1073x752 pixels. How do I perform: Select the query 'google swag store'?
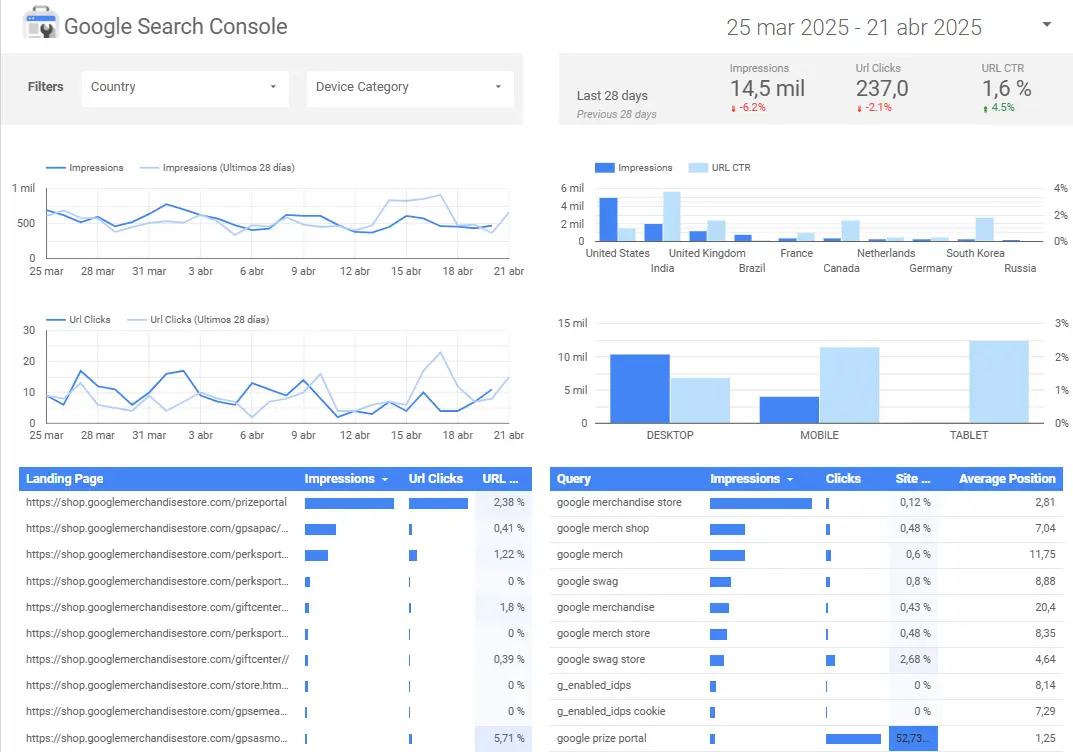(x=600, y=660)
